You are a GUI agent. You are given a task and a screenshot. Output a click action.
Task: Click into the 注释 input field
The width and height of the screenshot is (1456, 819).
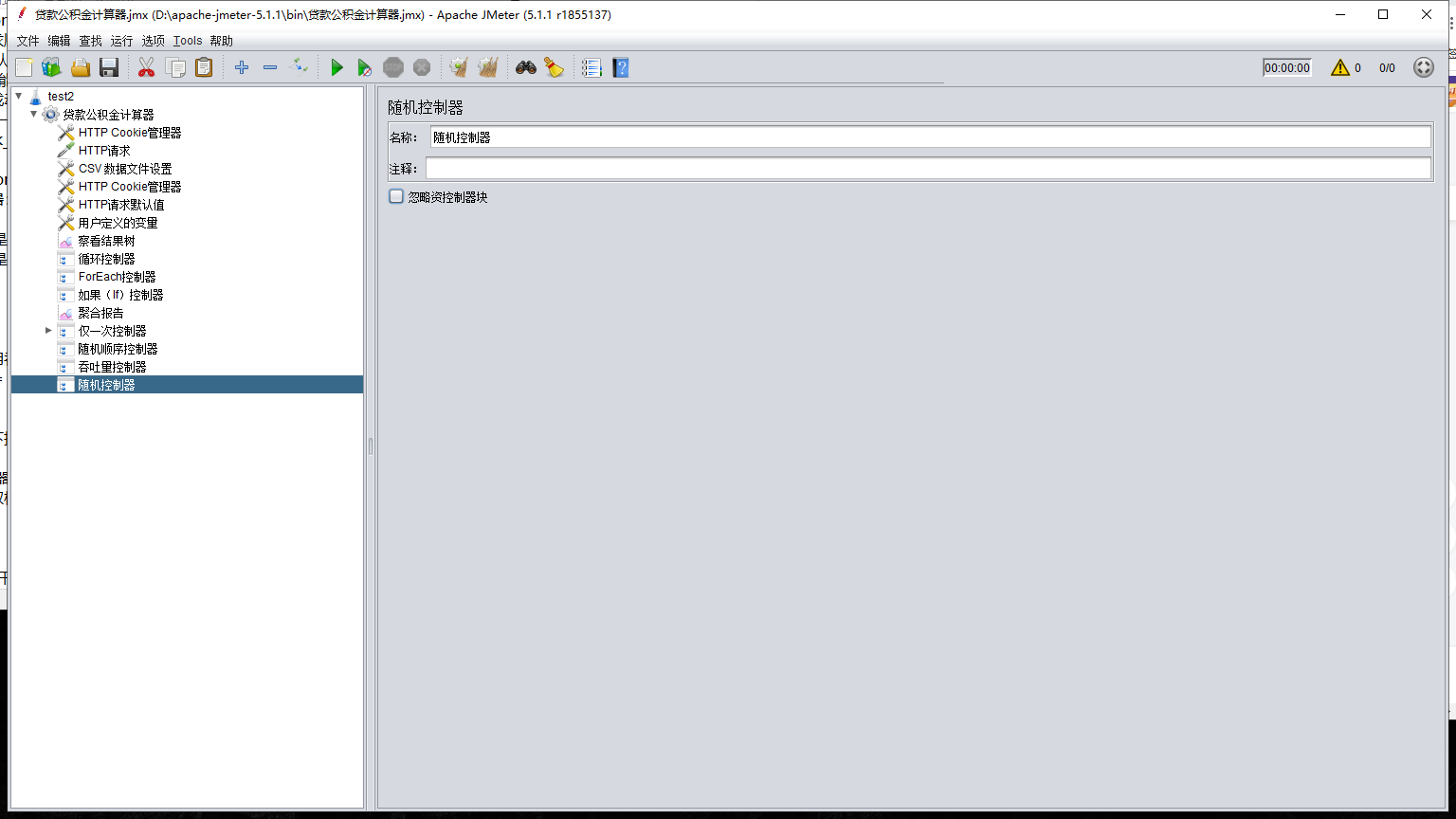pos(928,169)
